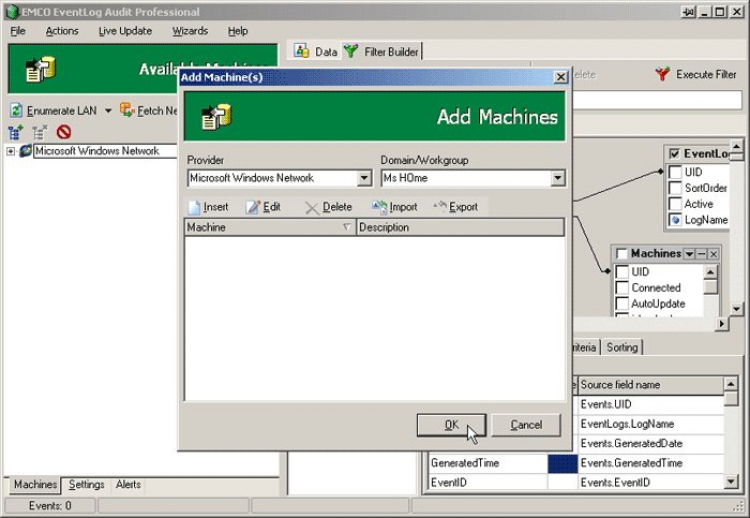750x518 pixels.
Task: Click OK in Add Machines dialog
Action: coord(451,425)
